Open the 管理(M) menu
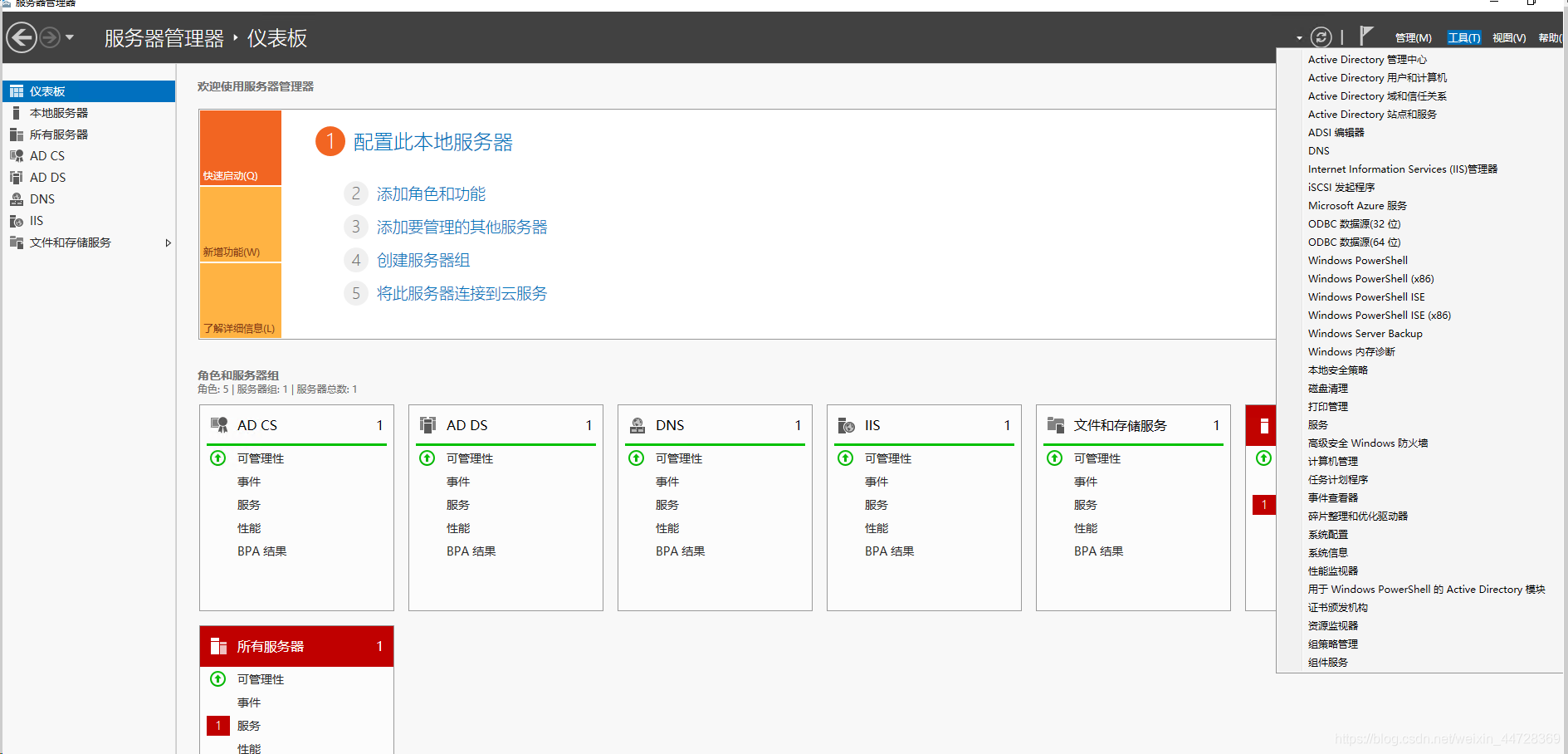This screenshot has width=1568, height=754. tap(1413, 37)
